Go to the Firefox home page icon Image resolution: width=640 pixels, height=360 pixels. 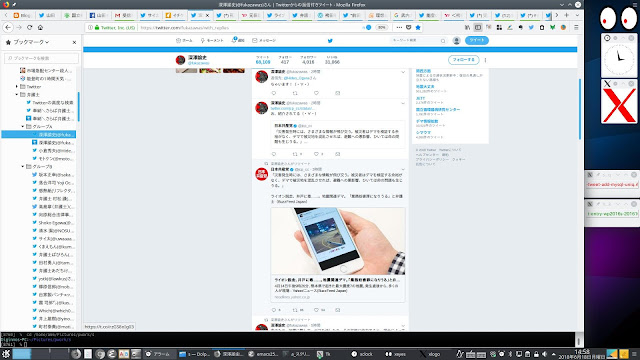40,27
